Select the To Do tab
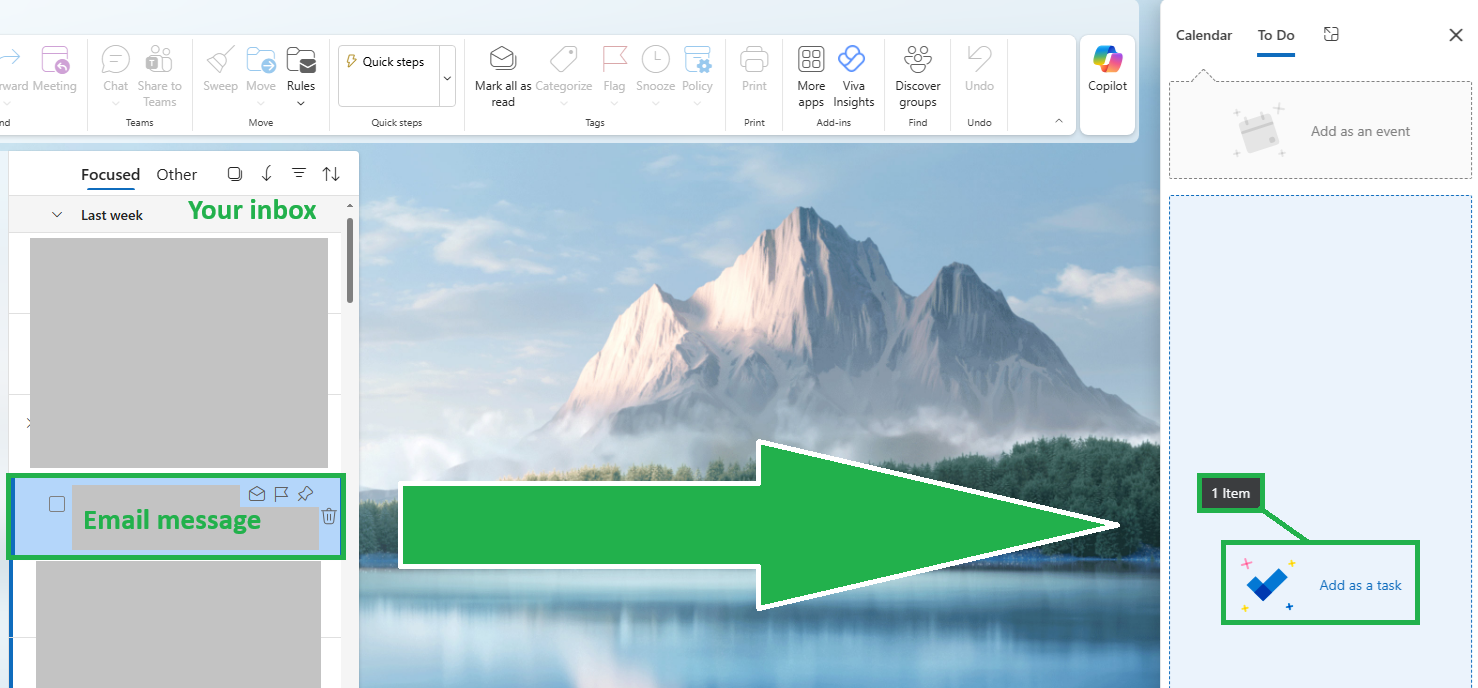The image size is (1478, 688). click(x=1276, y=35)
